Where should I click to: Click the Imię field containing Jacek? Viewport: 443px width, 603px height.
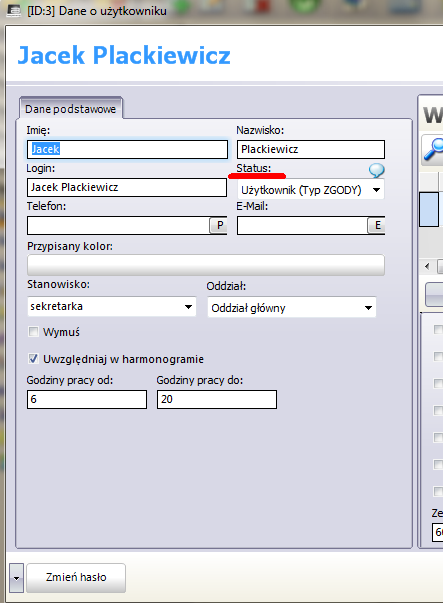pyautogui.click(x=127, y=149)
